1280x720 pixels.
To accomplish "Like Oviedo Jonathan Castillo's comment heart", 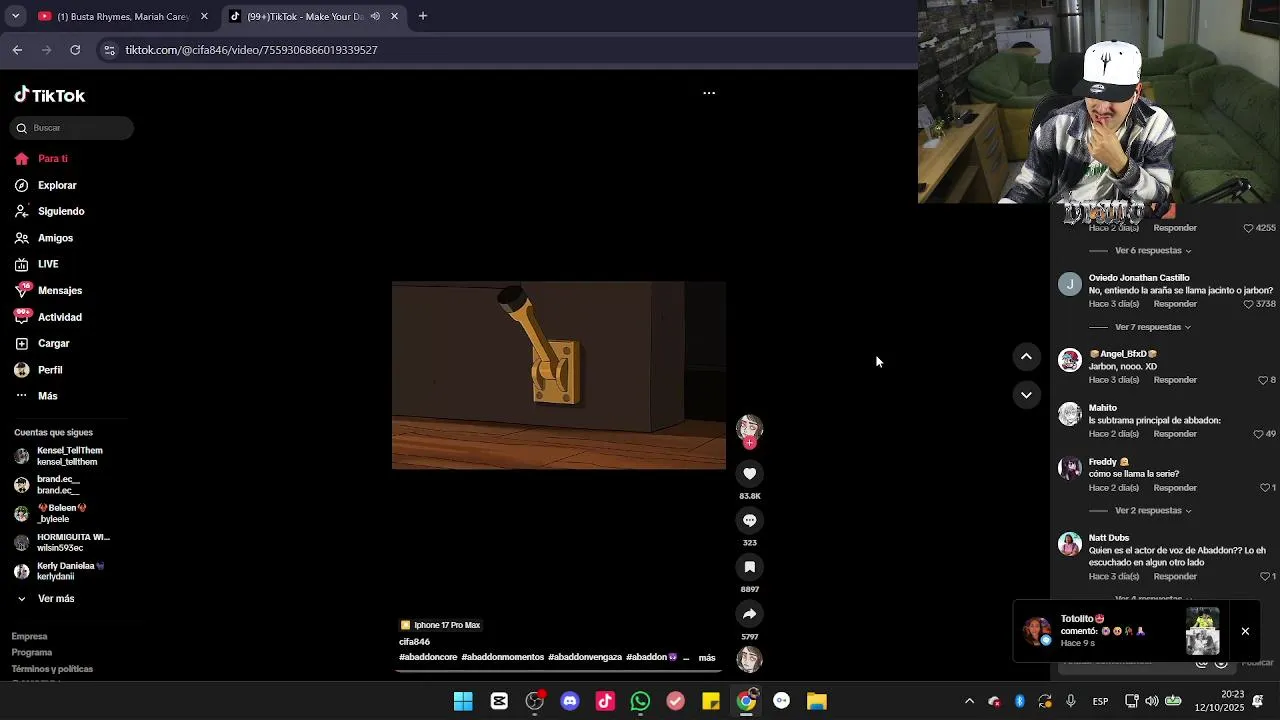I will [1248, 304].
